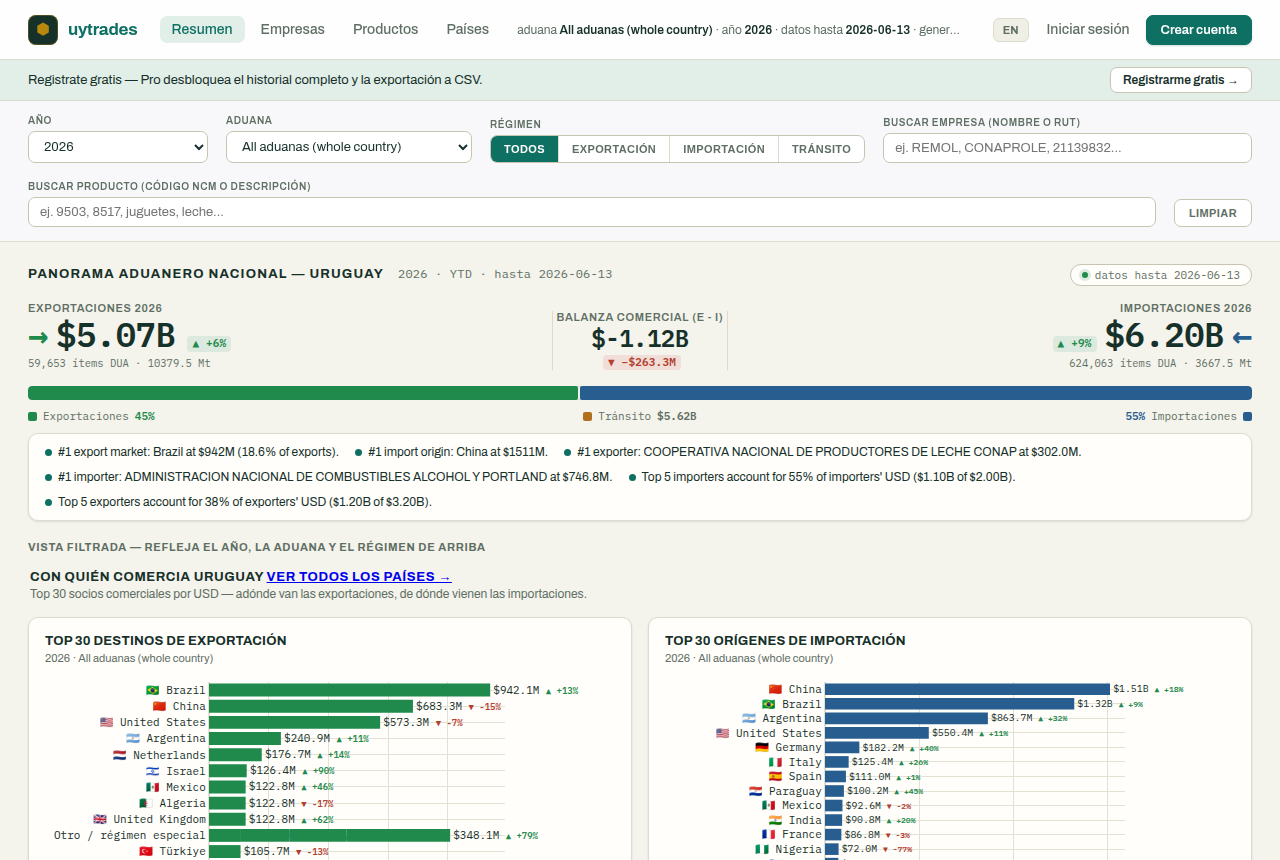The height and width of the screenshot is (860, 1280).
Task: Click the Israel flag in export destinations chart
Action: (152, 771)
